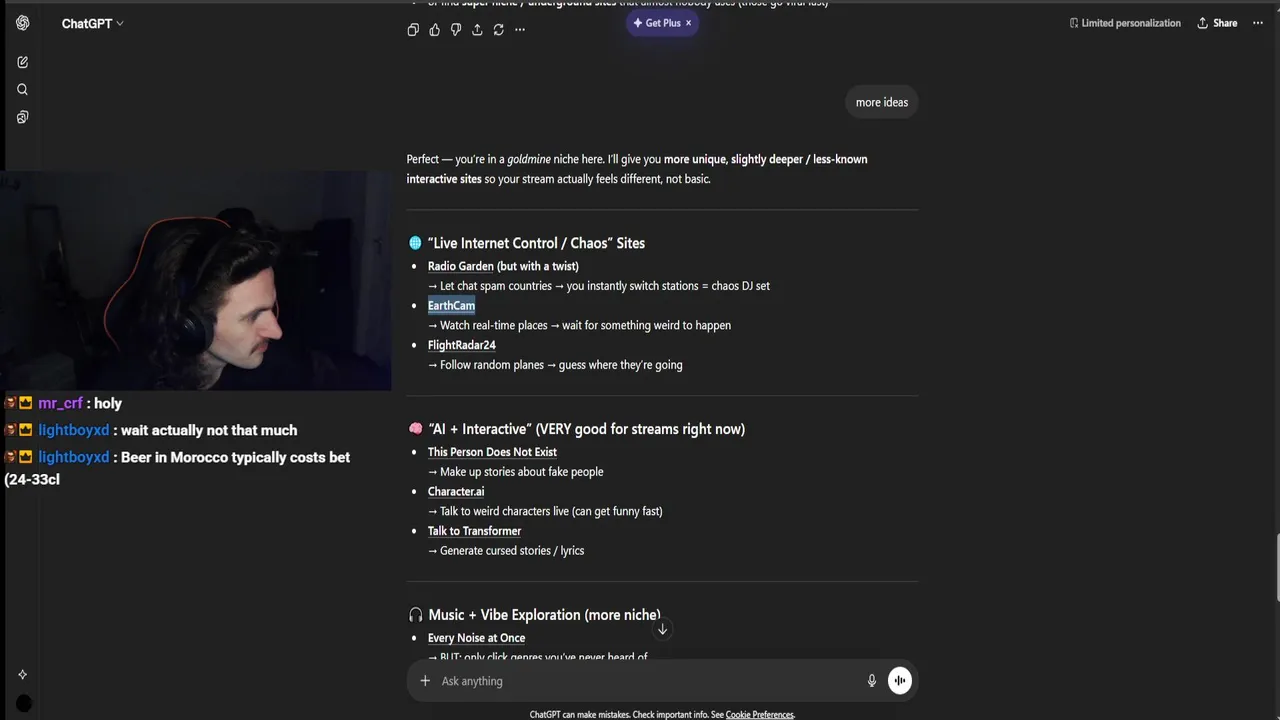
Task: Open more actions ellipsis under response
Action: coord(520,30)
